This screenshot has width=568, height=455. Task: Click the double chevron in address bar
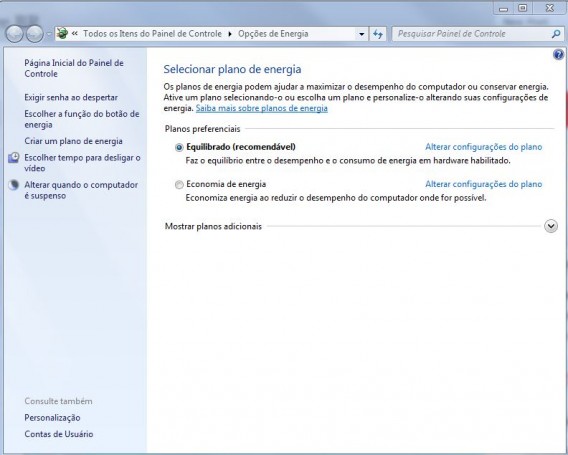click(x=75, y=34)
